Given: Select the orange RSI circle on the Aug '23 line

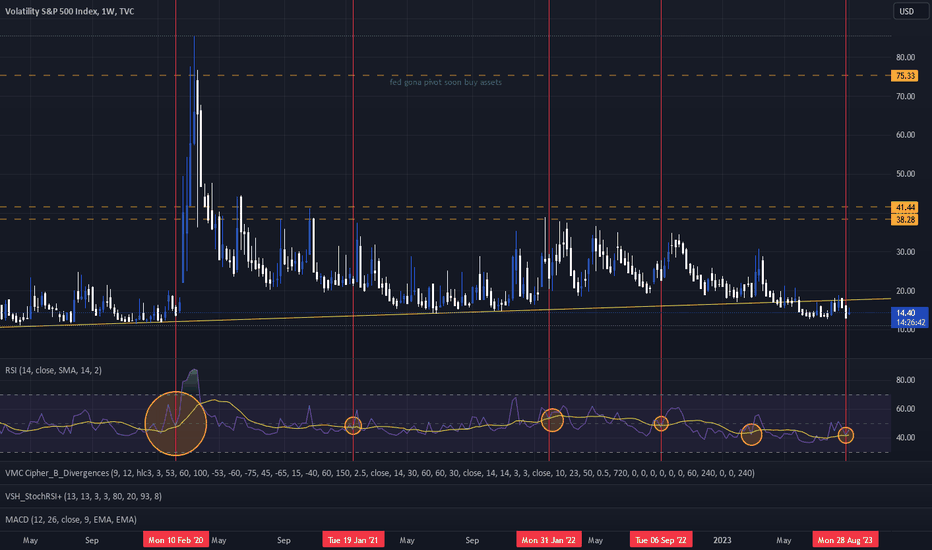Looking at the screenshot, I should (x=845, y=435).
